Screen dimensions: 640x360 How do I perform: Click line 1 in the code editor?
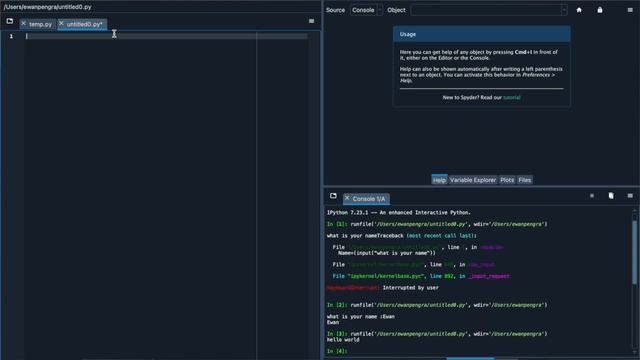point(167,36)
